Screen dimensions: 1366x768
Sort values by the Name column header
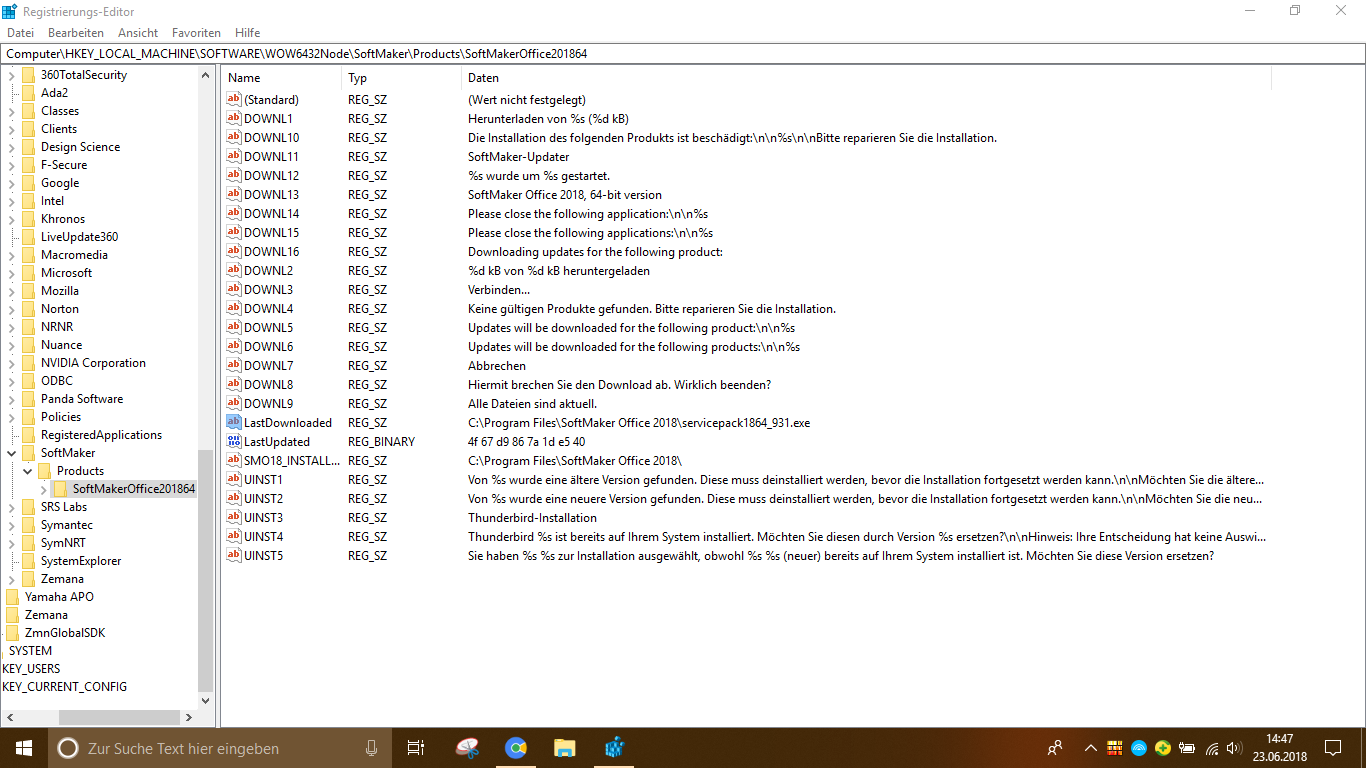pyautogui.click(x=282, y=78)
